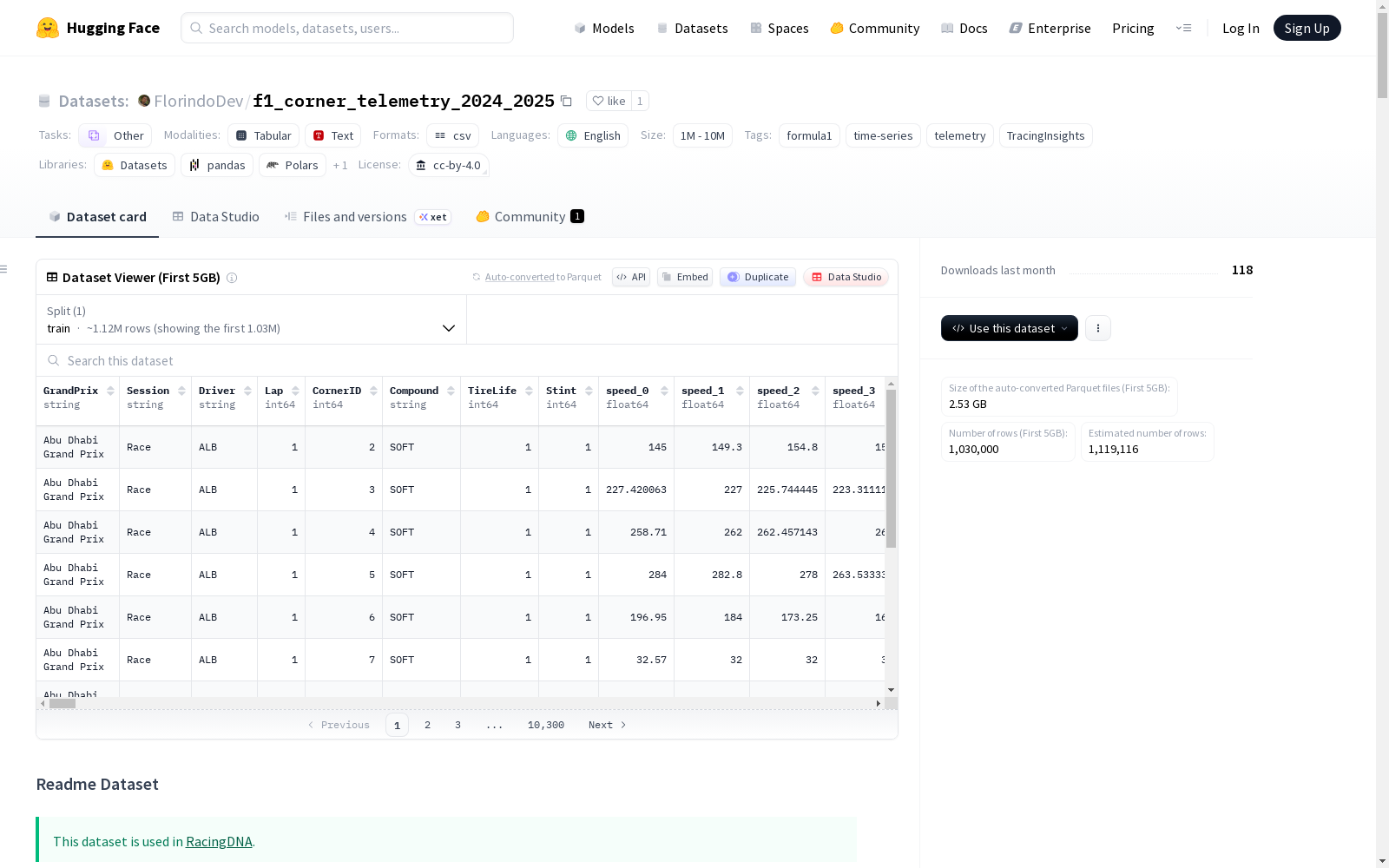
Task: Open Datasets in the top navigation
Action: pyautogui.click(x=692, y=28)
